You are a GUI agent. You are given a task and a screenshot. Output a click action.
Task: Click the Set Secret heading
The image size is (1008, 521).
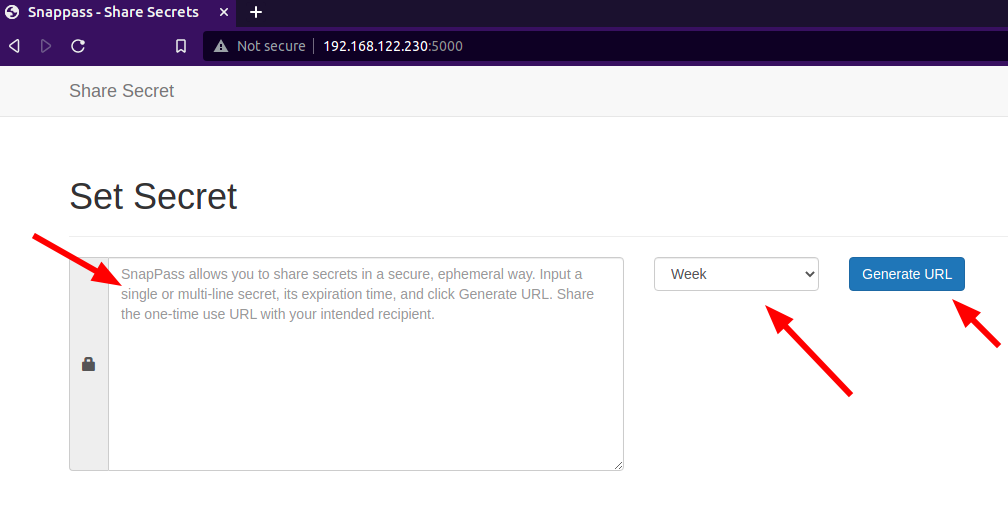point(153,196)
